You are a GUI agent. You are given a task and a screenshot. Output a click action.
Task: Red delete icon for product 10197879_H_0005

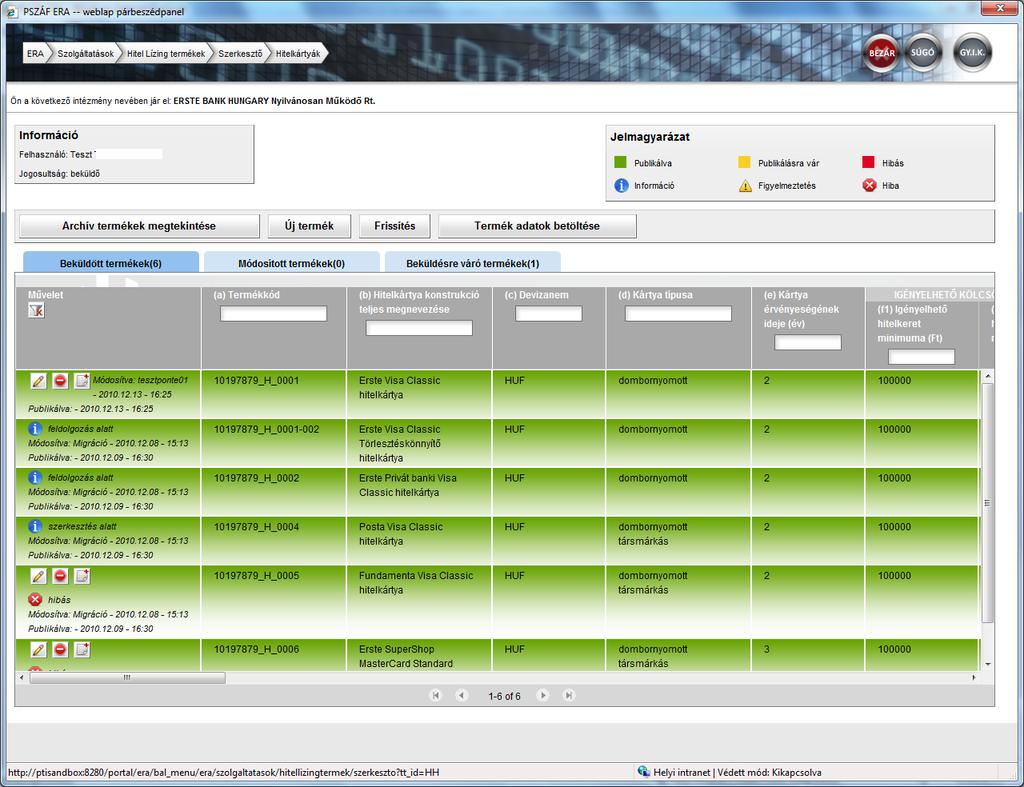[x=60, y=576]
